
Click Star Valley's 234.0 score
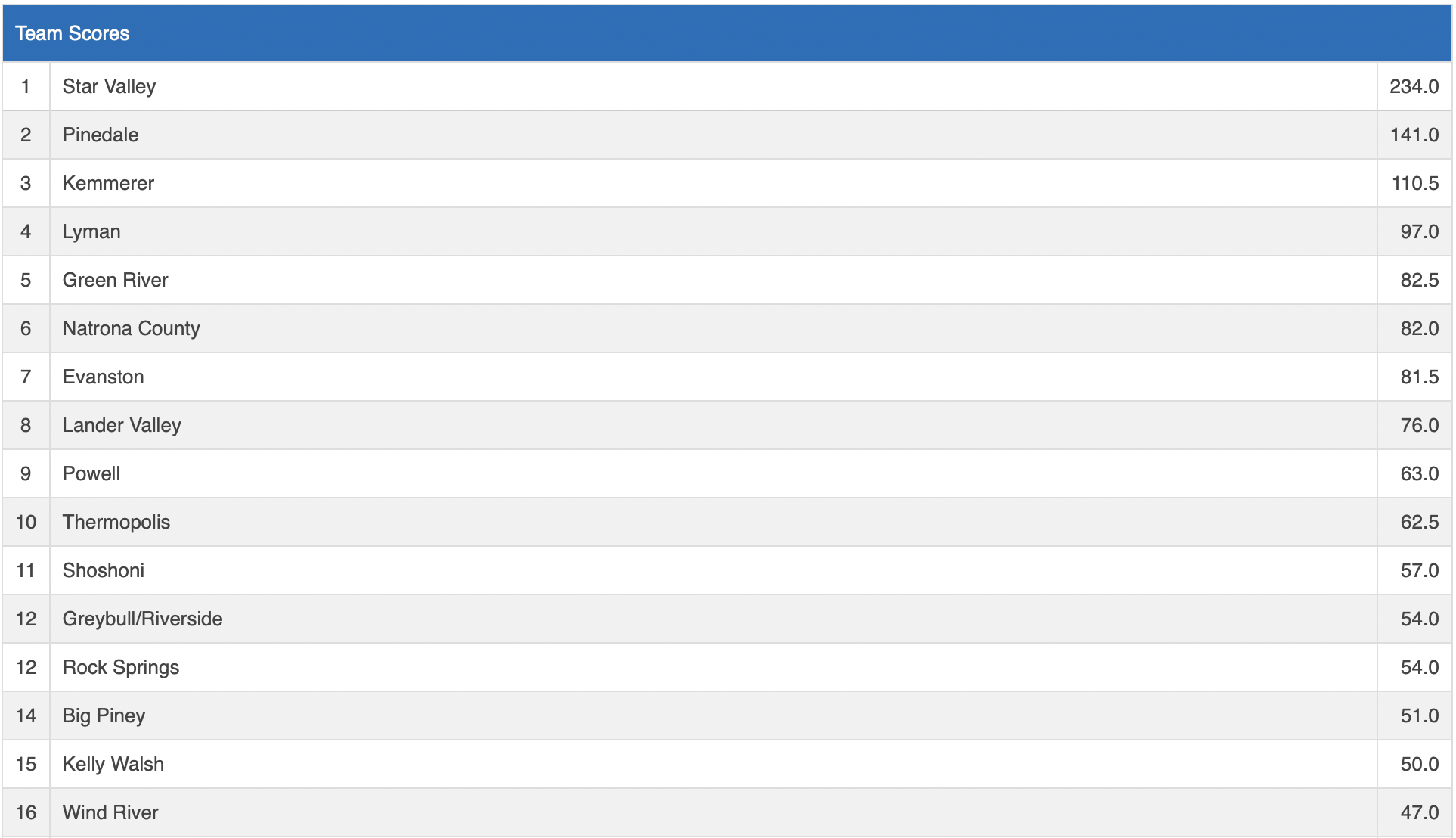pos(1414,86)
